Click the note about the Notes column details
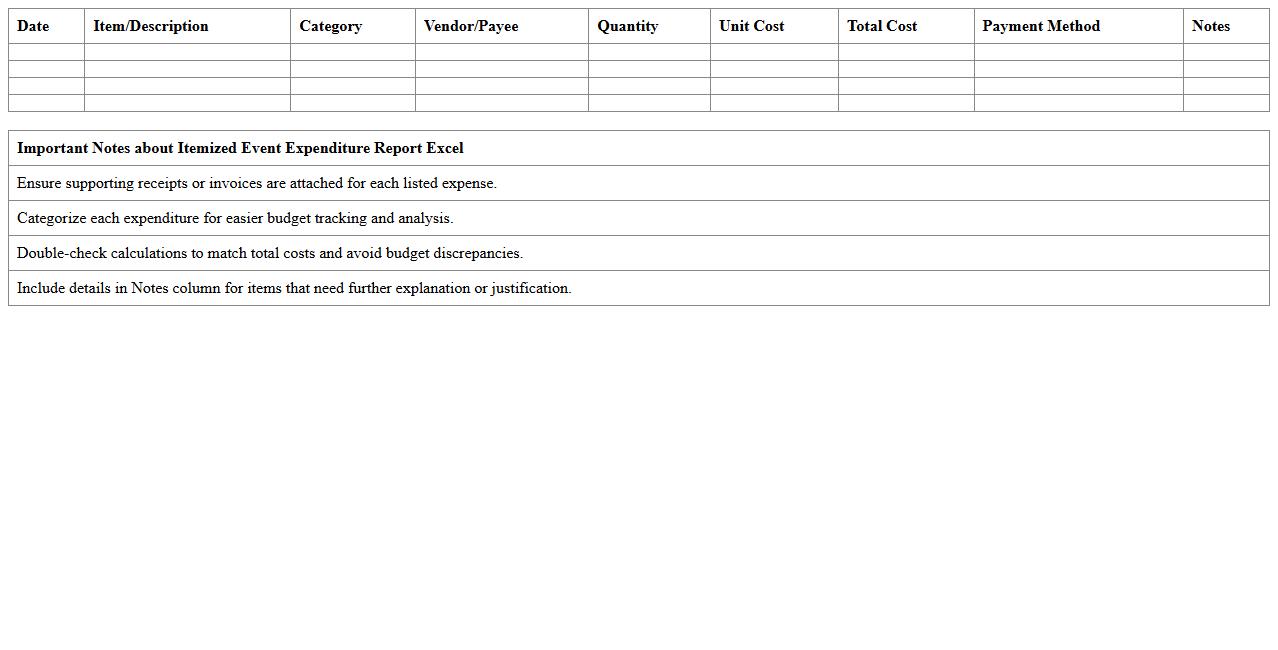Screen dimensions: 1278x650 click(294, 288)
